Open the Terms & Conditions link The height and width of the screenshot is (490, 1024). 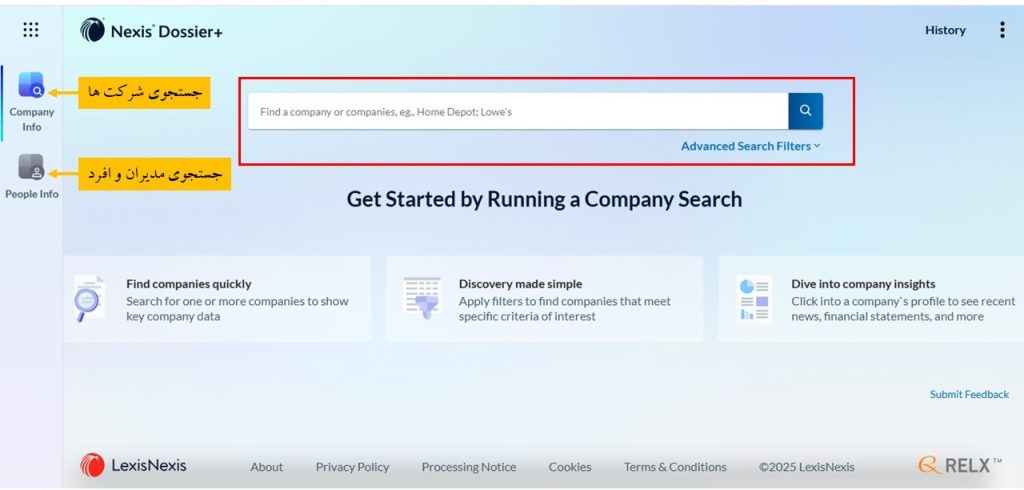[675, 467]
